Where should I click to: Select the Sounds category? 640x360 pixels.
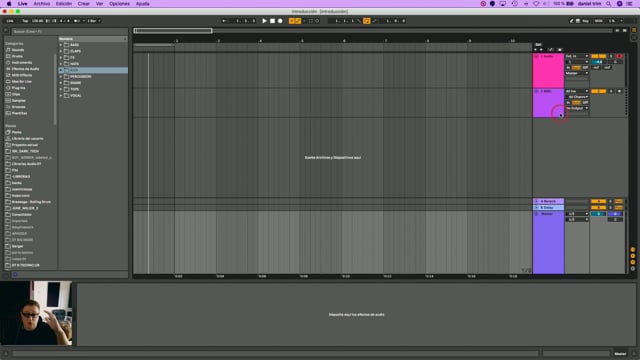click(18, 50)
